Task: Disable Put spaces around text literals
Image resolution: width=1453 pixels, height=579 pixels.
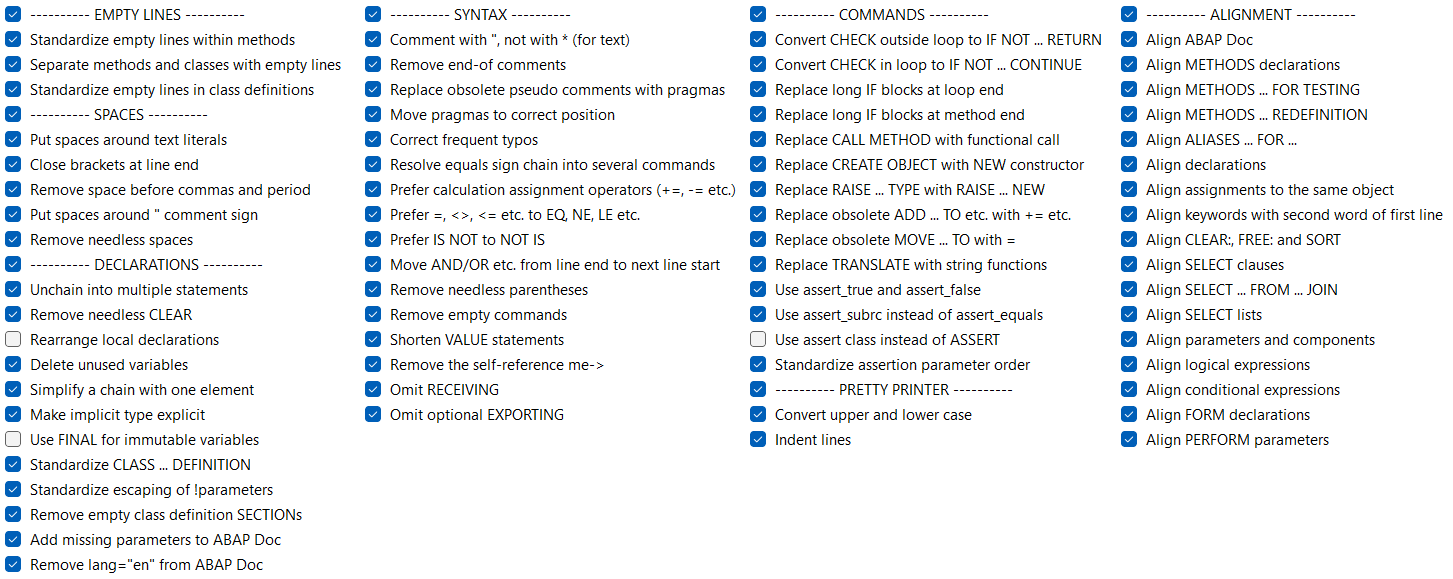Action: click(x=13, y=140)
